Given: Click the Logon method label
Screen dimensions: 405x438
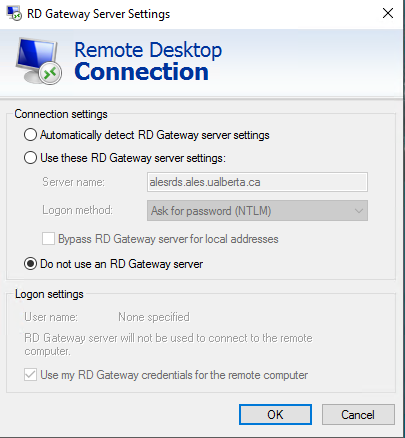Looking at the screenshot, I should [77, 210].
